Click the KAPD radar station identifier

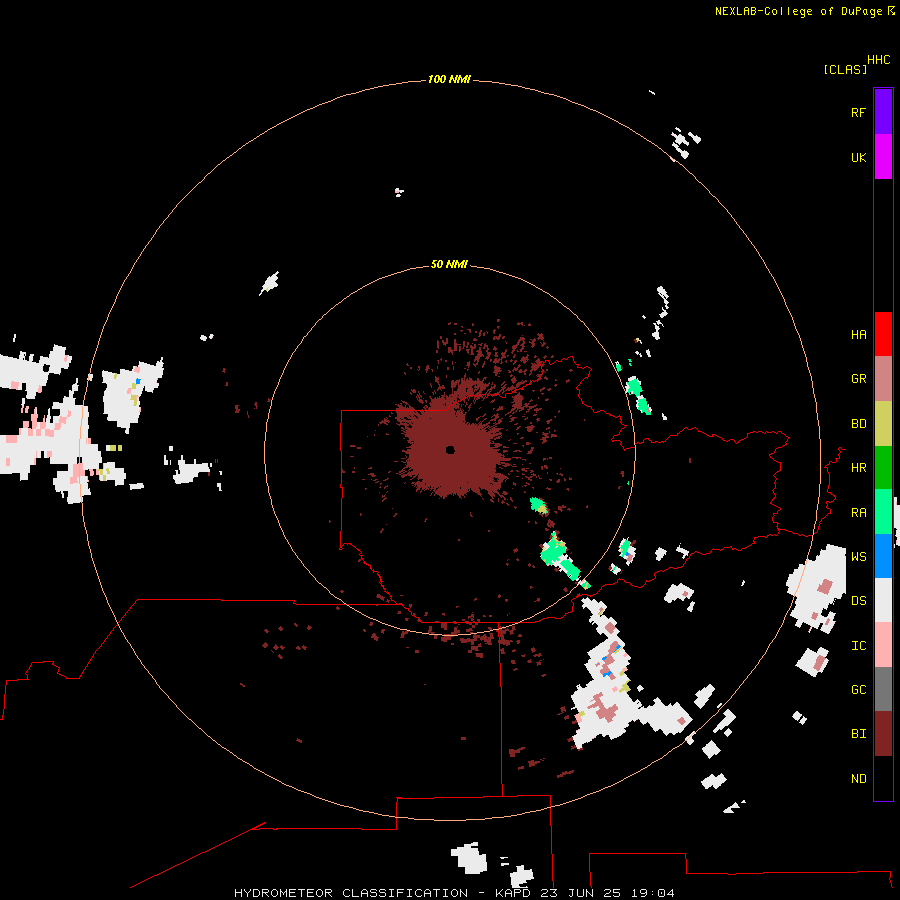513,893
